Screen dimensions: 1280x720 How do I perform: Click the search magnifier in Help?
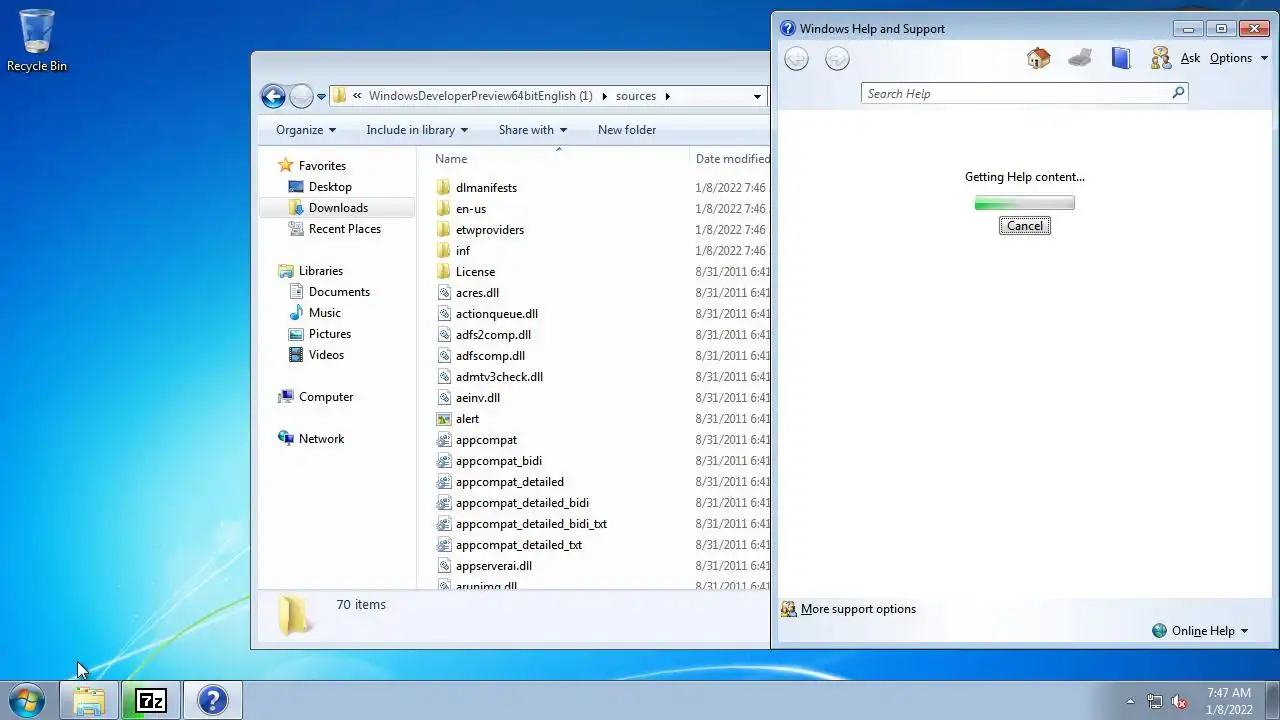(x=1178, y=93)
